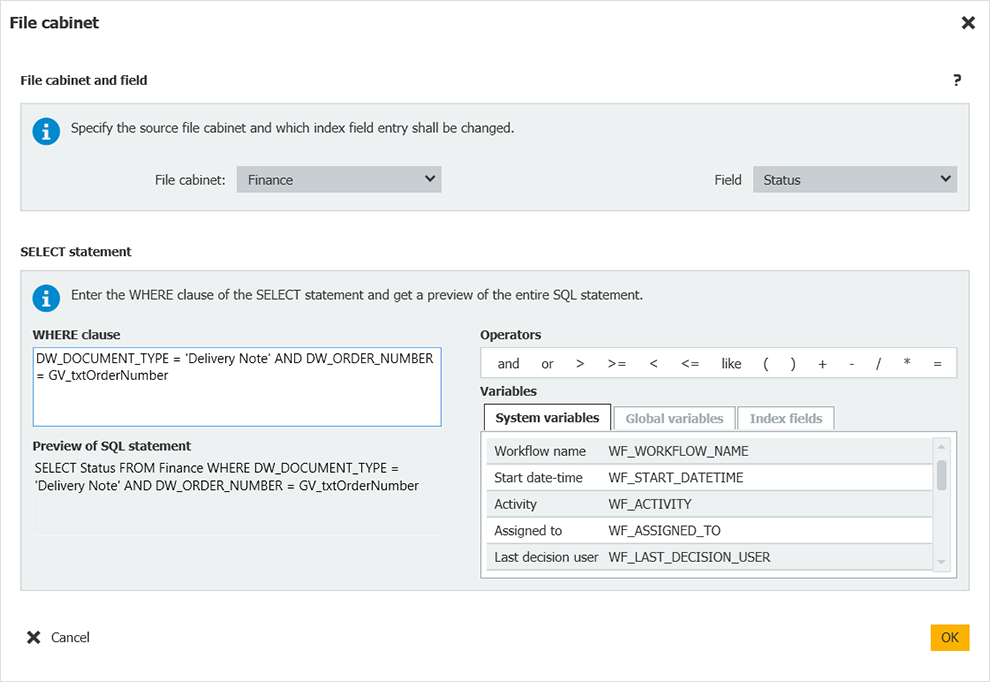Screen dimensions: 990x682
Task: Open the File cabinet dropdown showing Finance
Action: click(338, 179)
